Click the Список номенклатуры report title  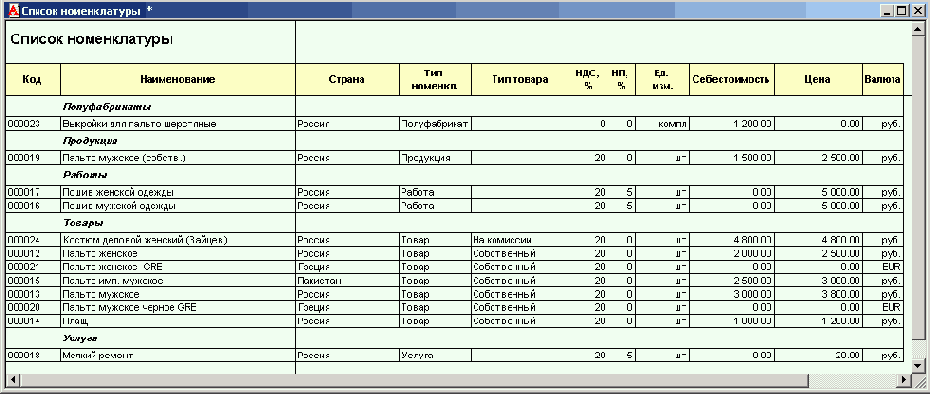click(92, 40)
